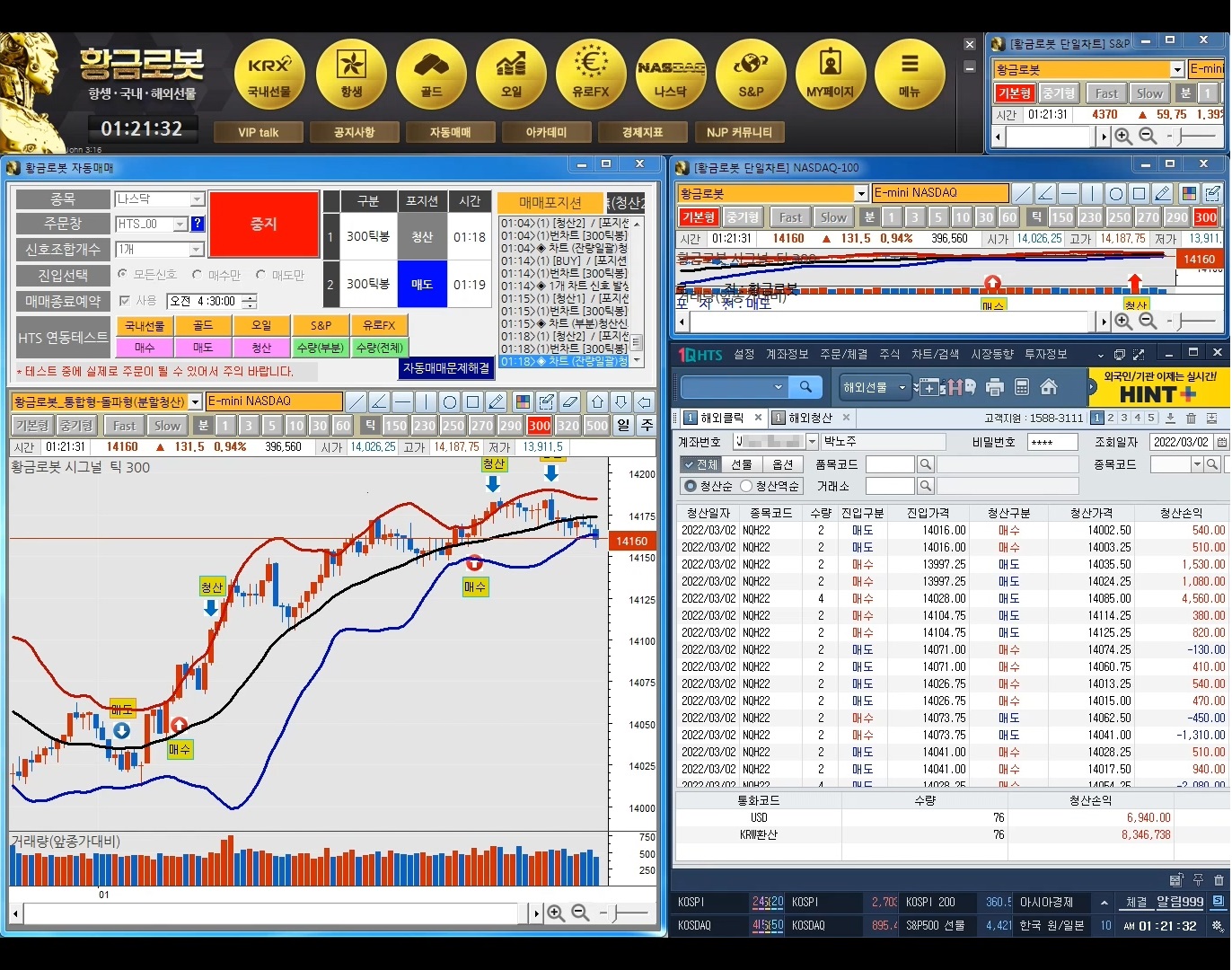Screen dimensions: 1232x970
Task: Open the 오일 oil round icon
Action: 511,75
